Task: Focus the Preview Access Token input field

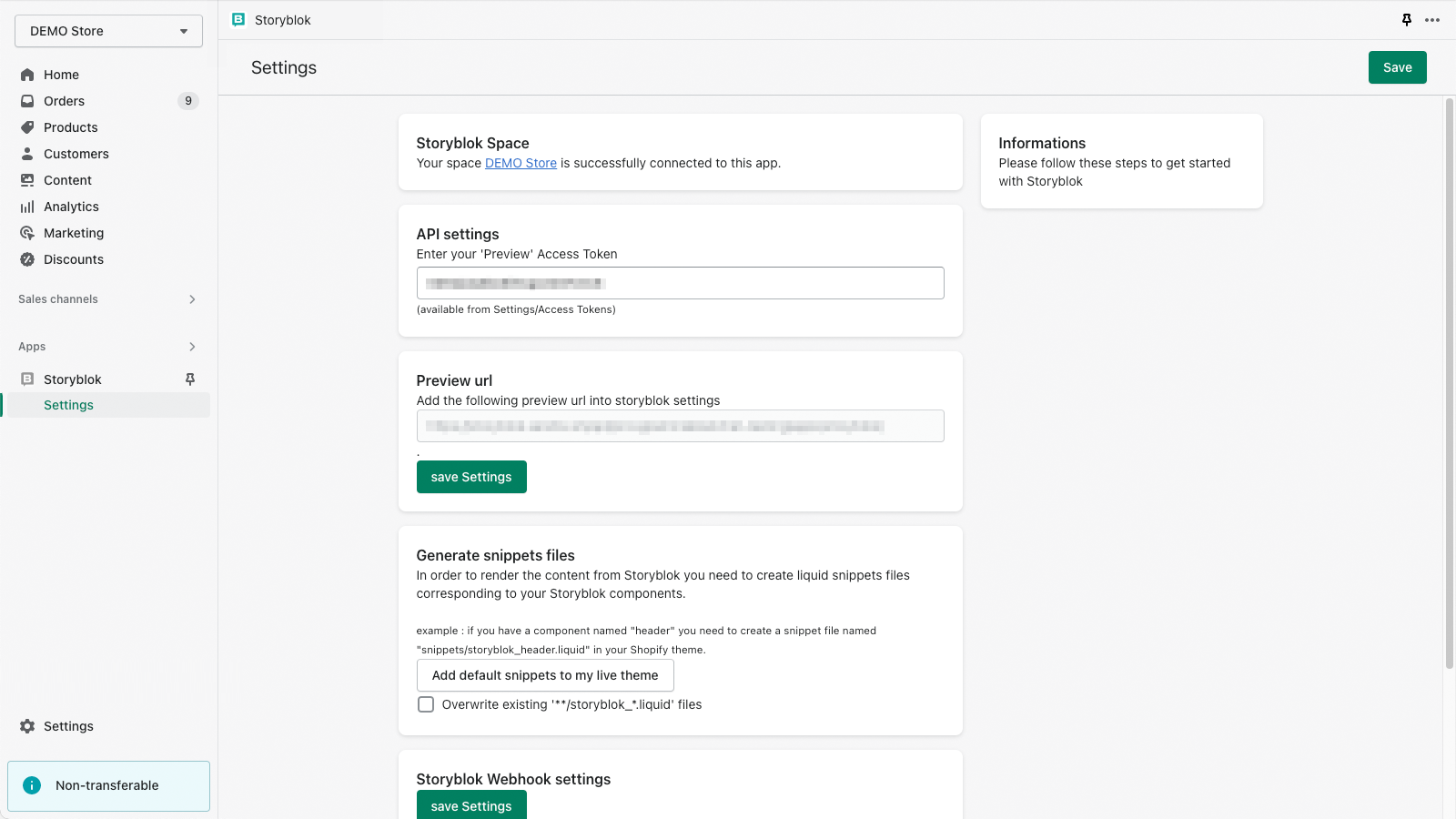Action: [x=680, y=283]
